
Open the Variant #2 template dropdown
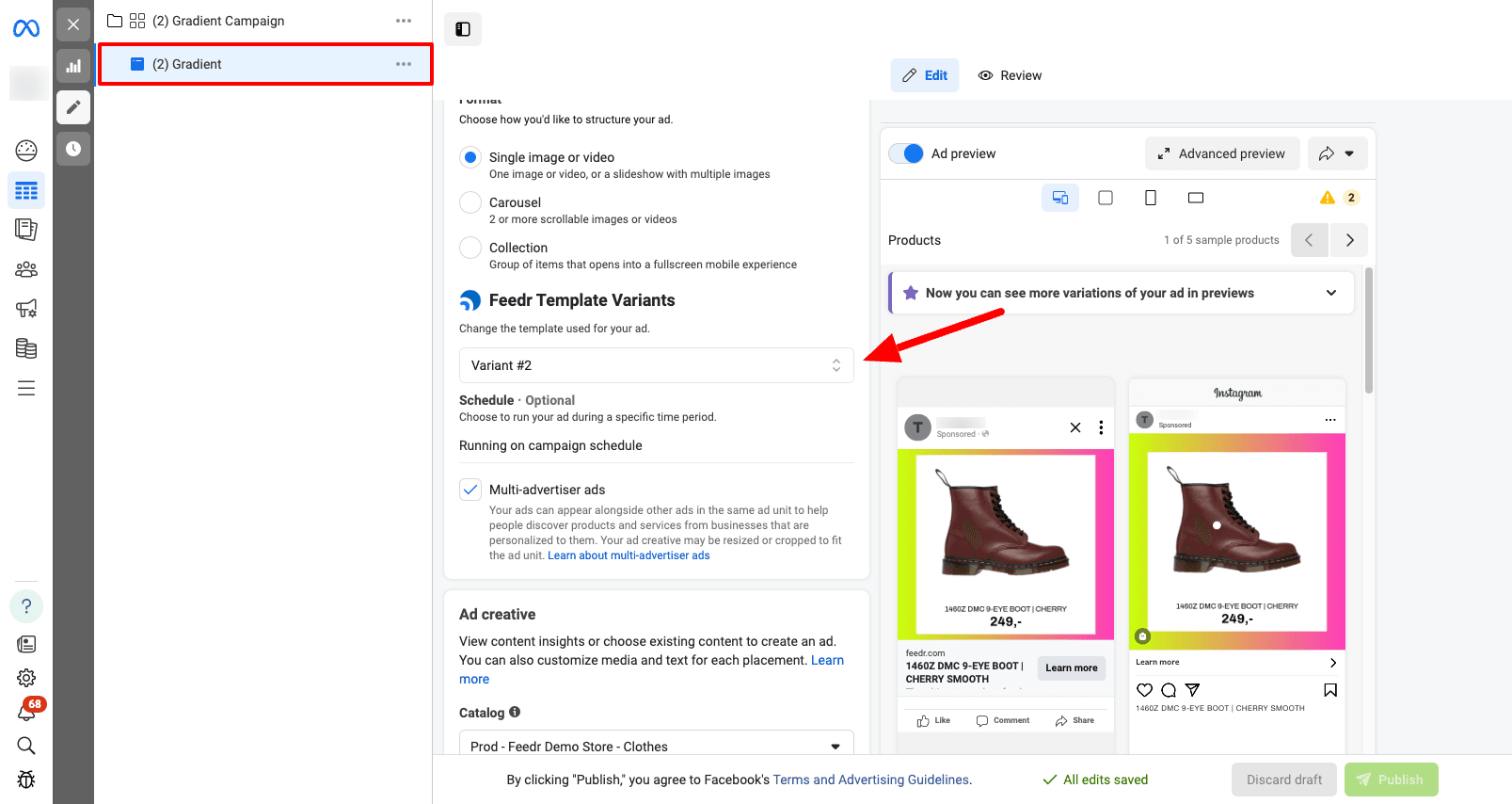[656, 365]
